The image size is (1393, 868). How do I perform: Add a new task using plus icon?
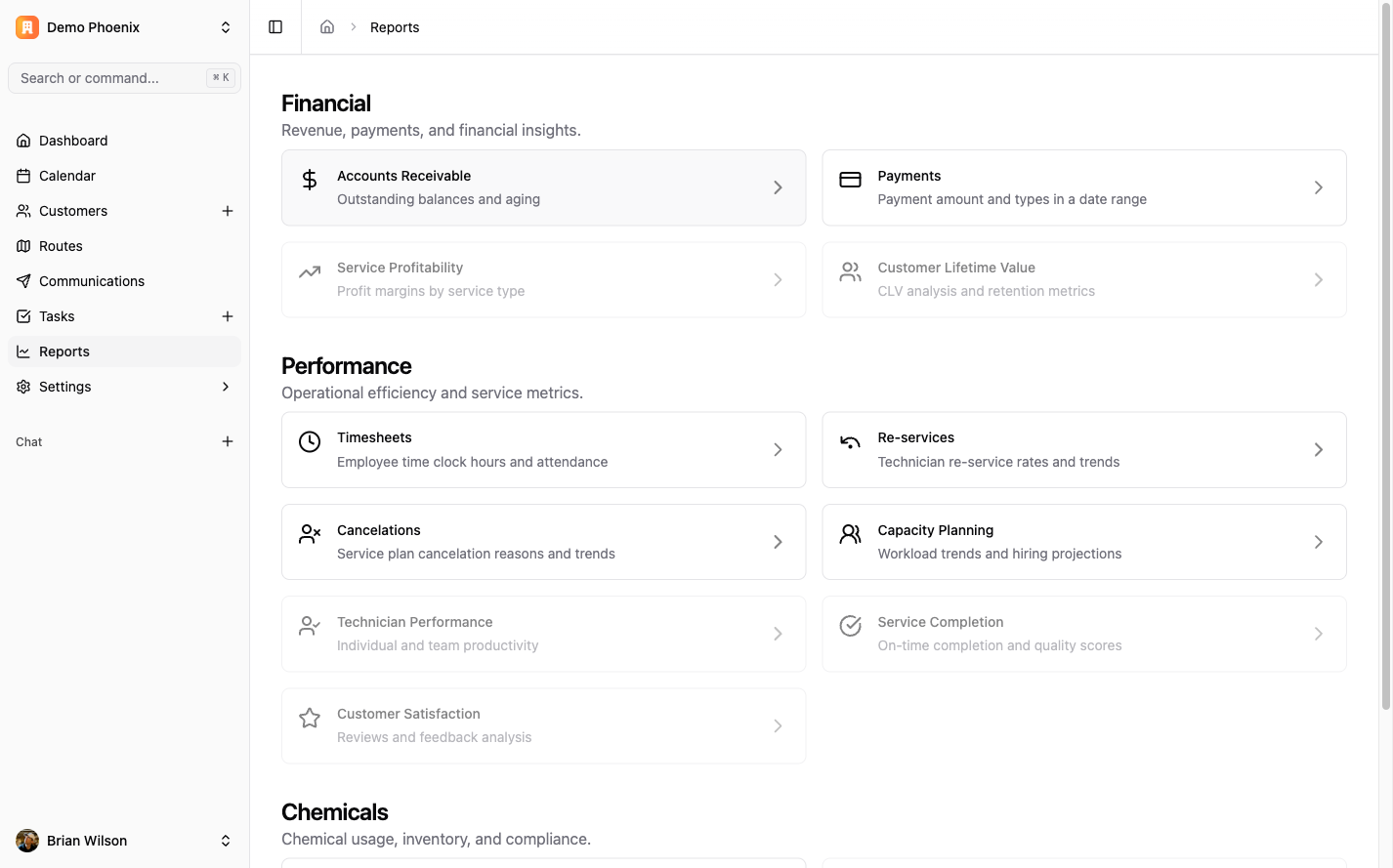[228, 316]
